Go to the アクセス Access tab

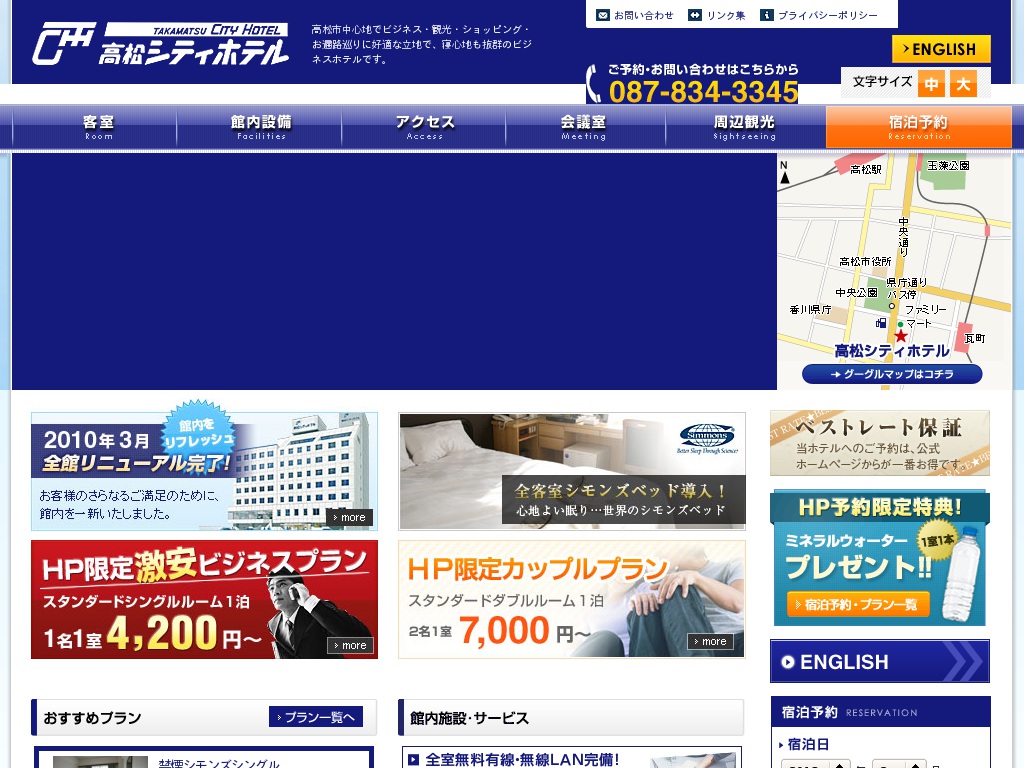click(x=424, y=127)
